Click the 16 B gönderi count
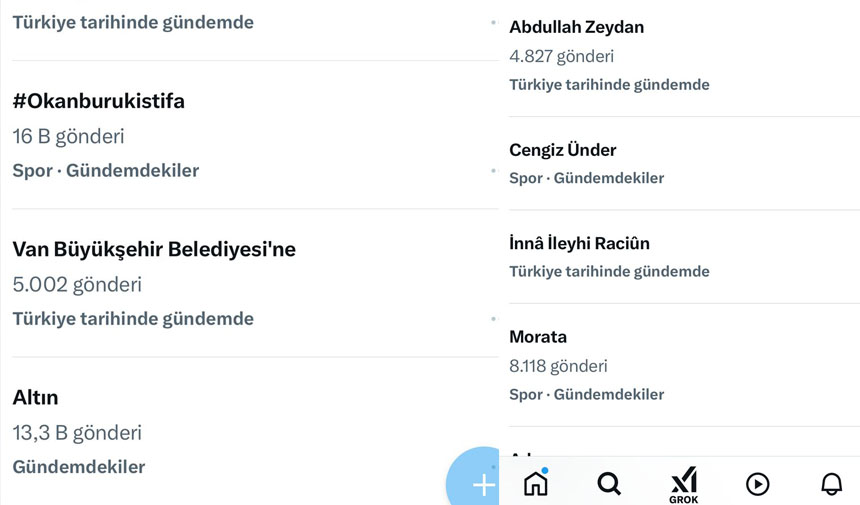 pyautogui.click(x=69, y=136)
